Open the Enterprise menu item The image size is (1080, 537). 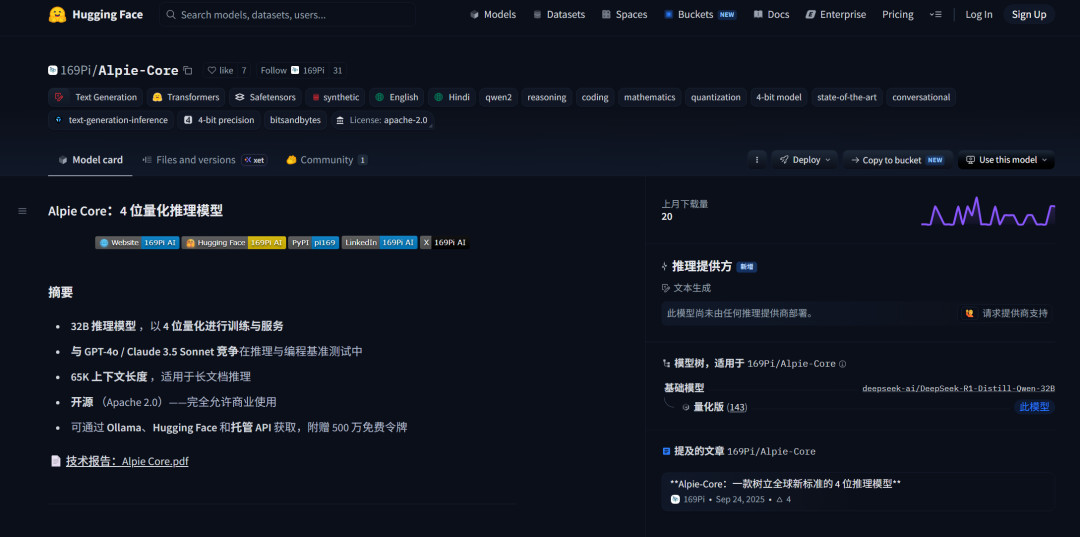click(x=835, y=14)
